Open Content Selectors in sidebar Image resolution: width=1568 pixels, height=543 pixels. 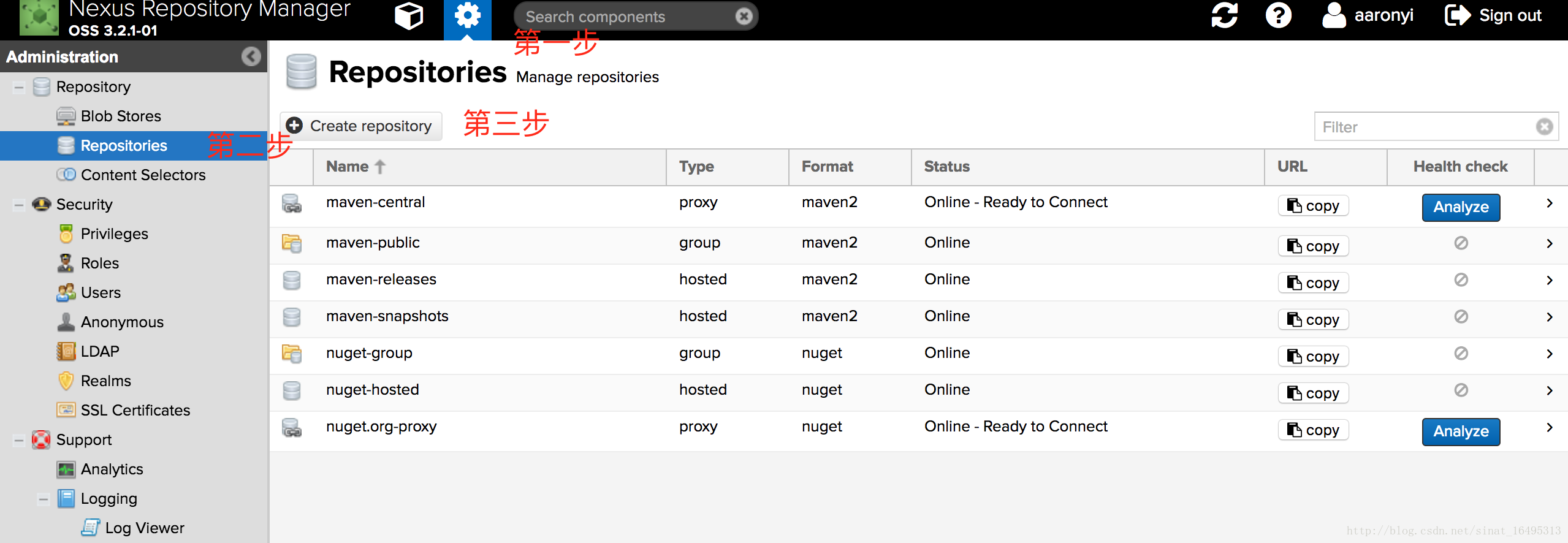[x=143, y=175]
